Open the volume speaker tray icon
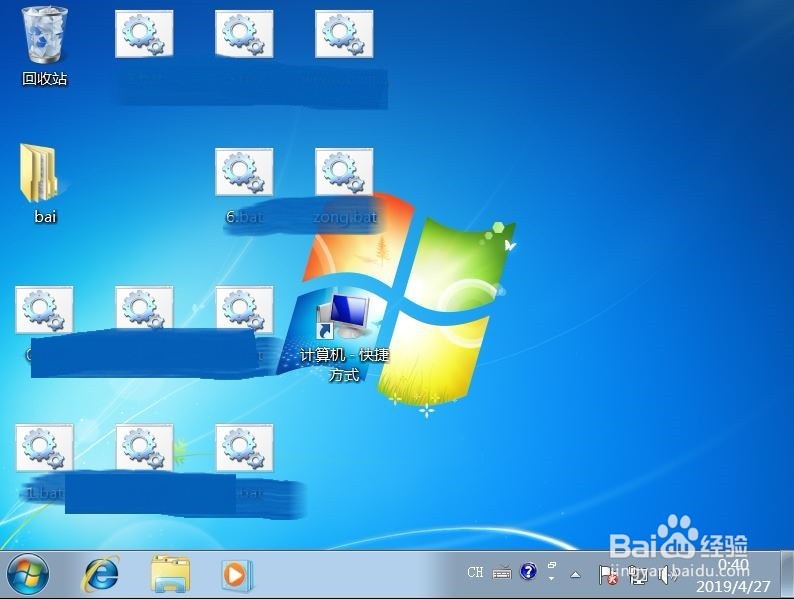 point(667,575)
